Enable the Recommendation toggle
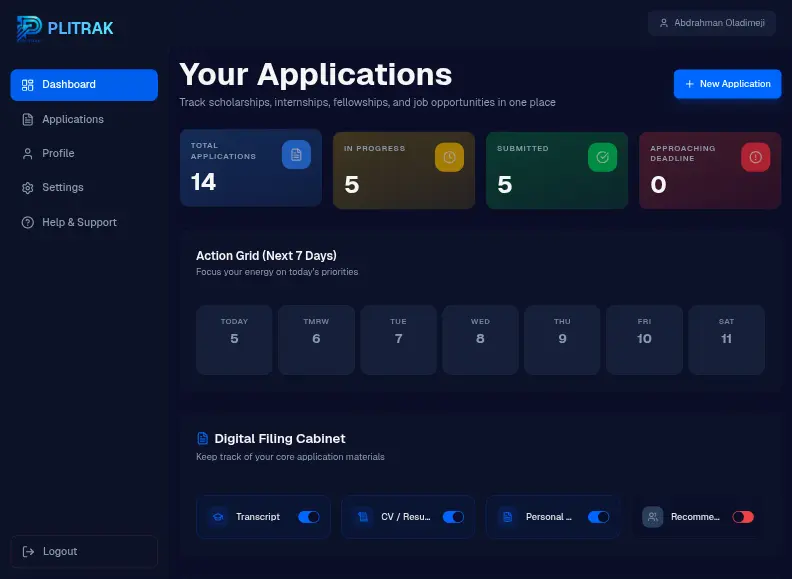 tap(743, 517)
